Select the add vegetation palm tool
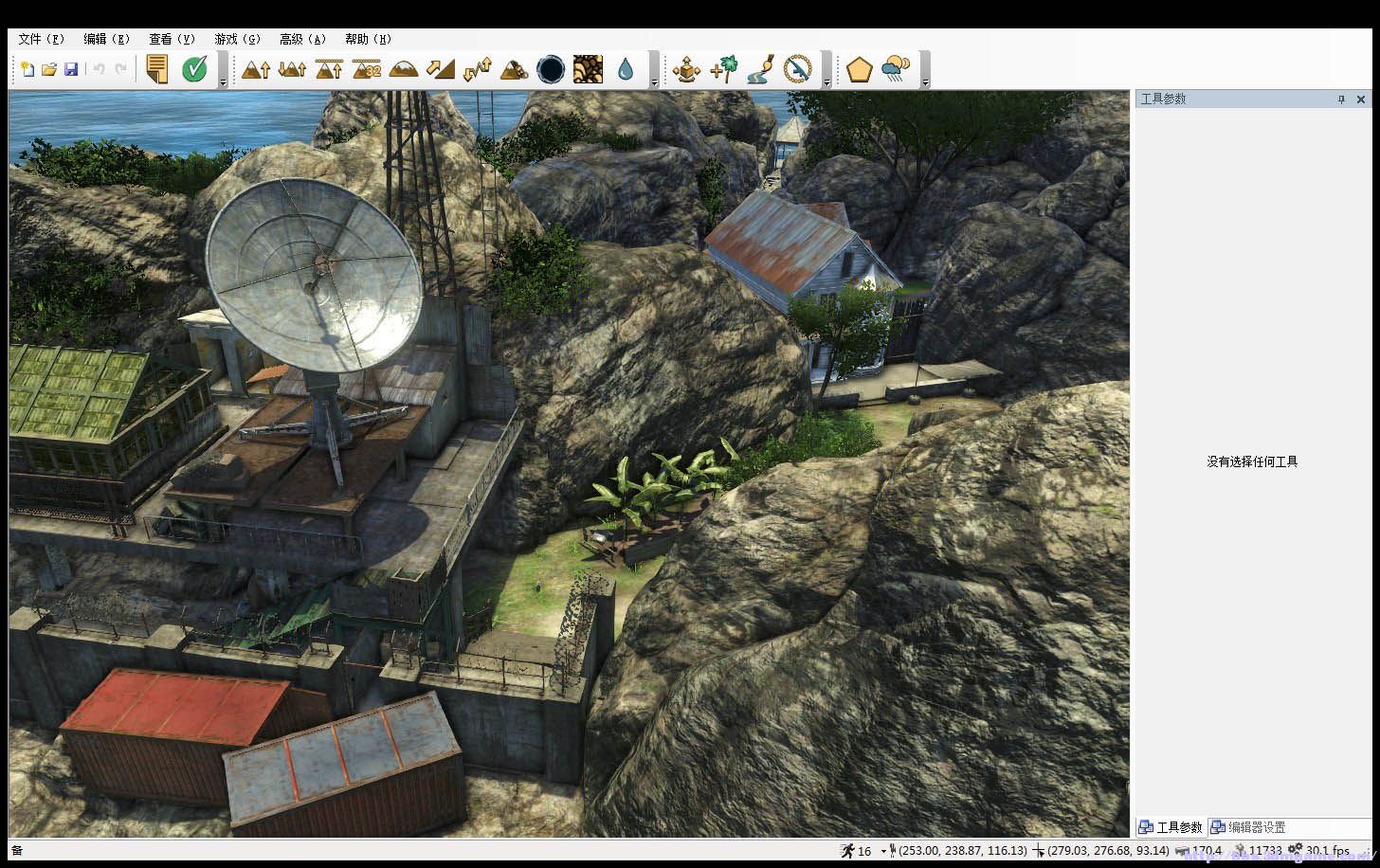 (723, 69)
